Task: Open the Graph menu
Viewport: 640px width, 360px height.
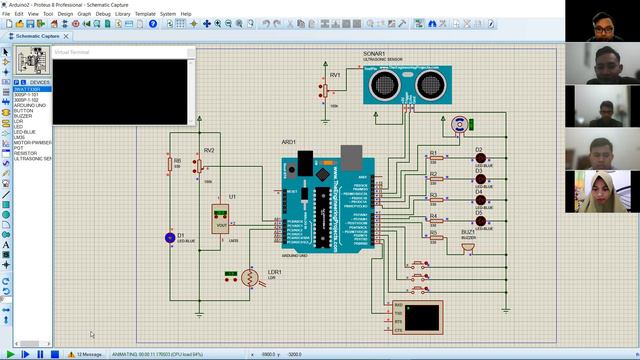Action: tap(84, 14)
